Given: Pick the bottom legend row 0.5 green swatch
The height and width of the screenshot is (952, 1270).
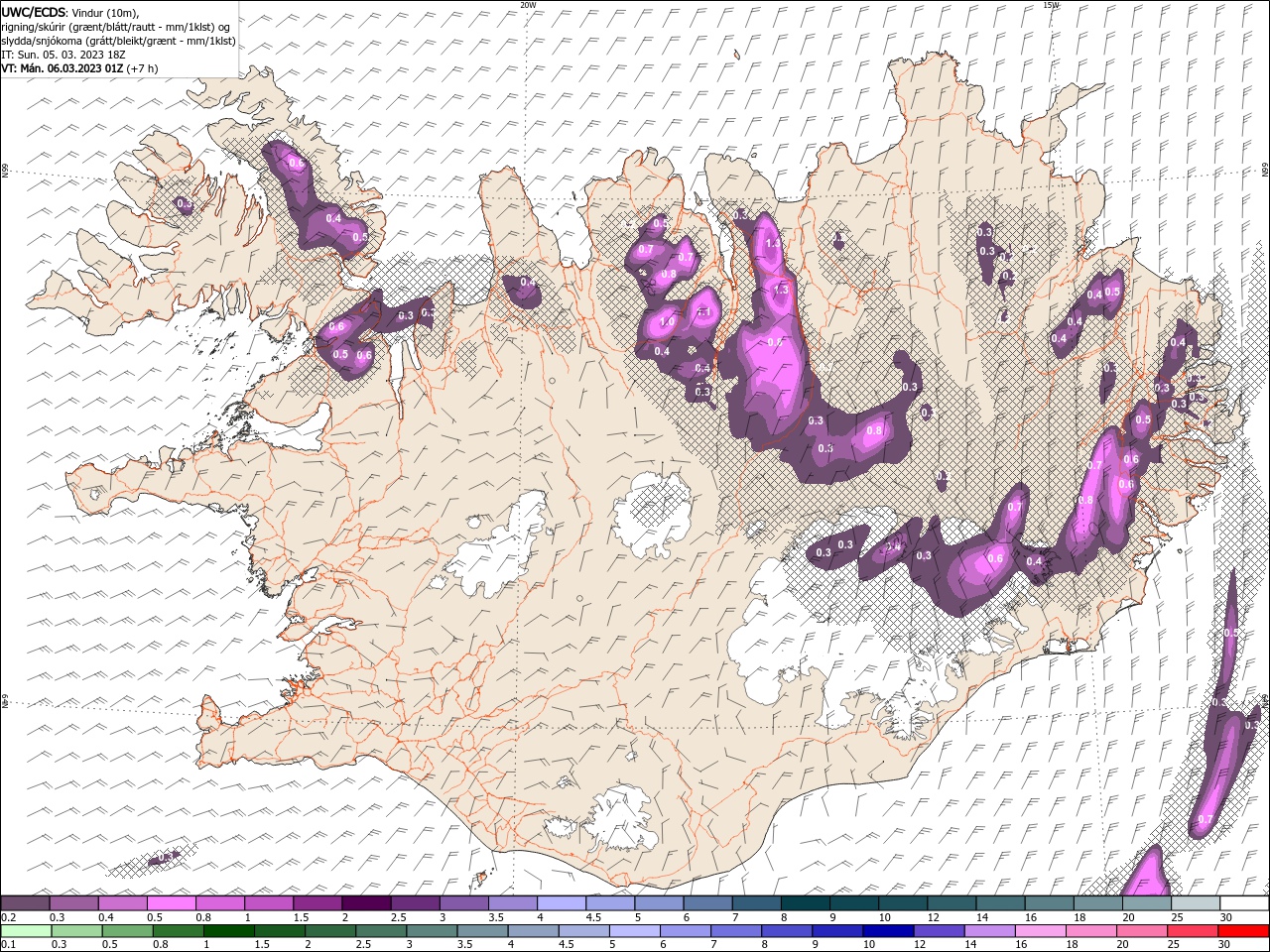Looking at the screenshot, I should [128, 931].
